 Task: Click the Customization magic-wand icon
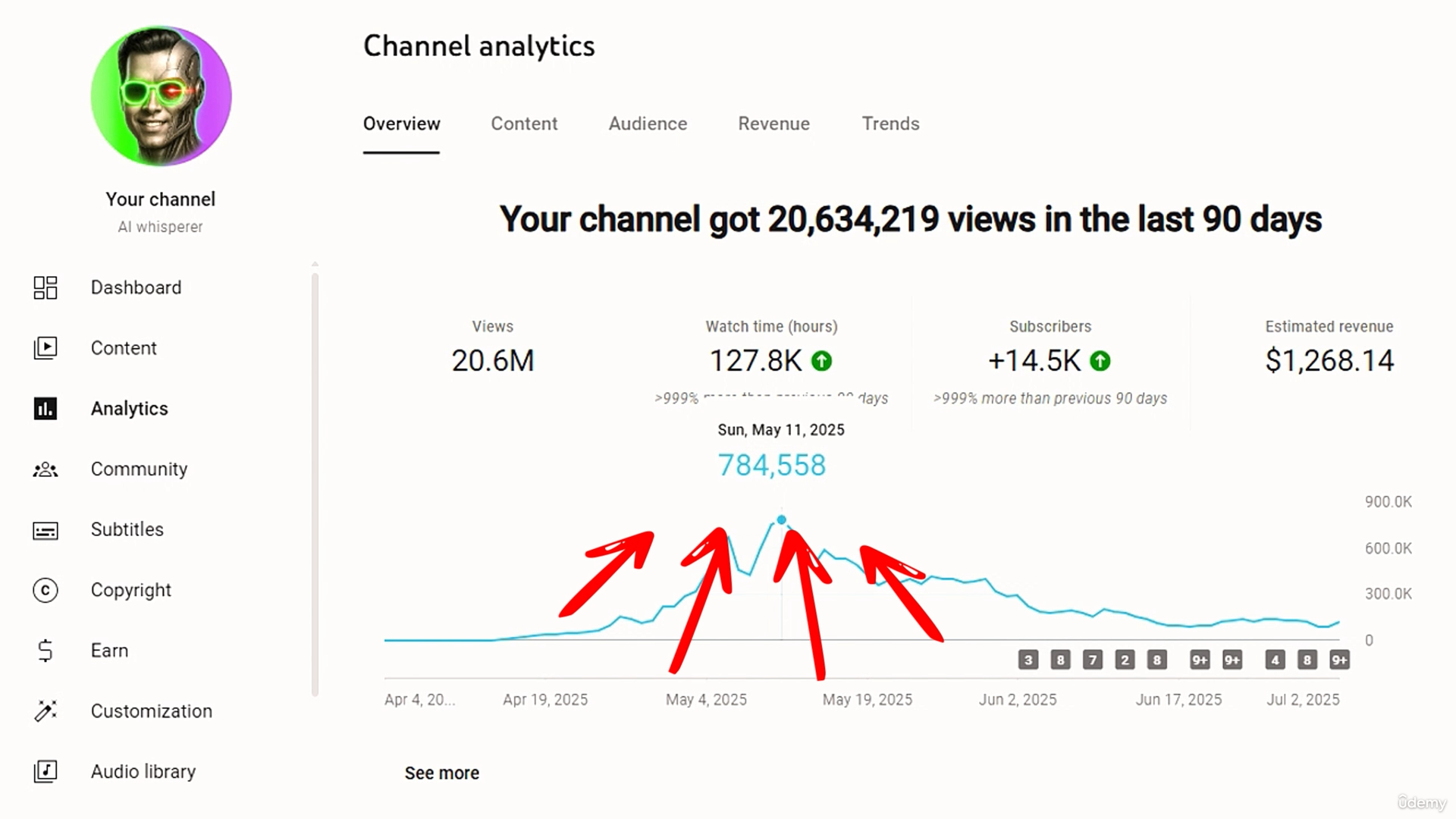tap(45, 711)
